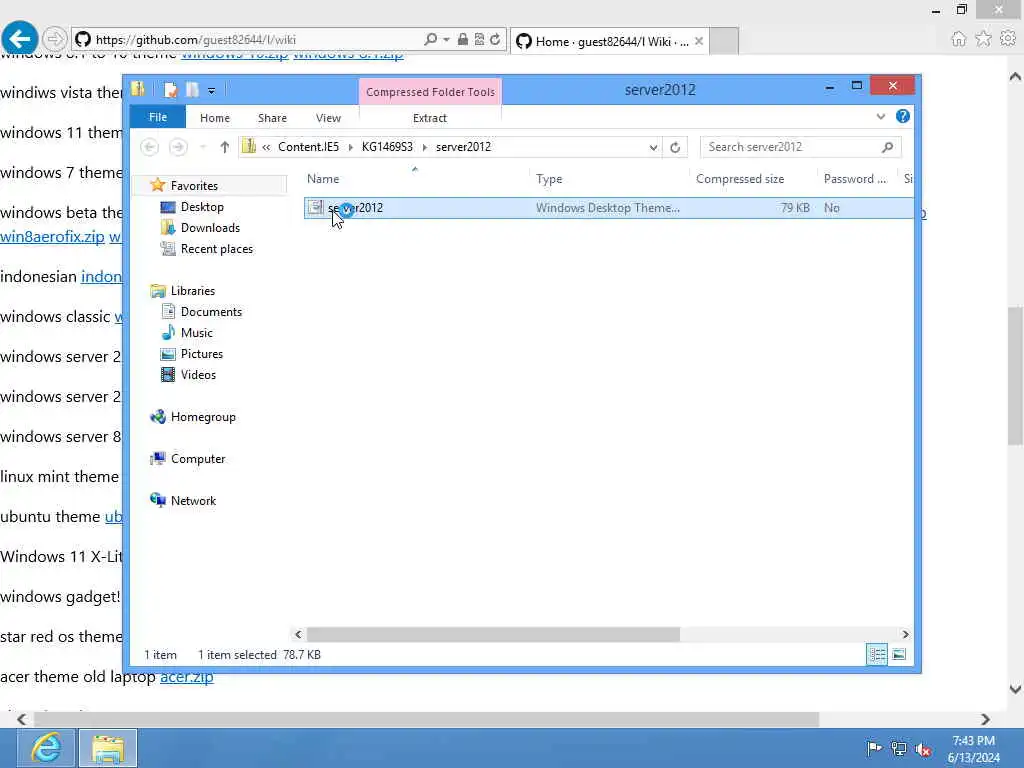This screenshot has height=768, width=1024.
Task: Switch to Details view layout icon
Action: pyautogui.click(x=876, y=654)
